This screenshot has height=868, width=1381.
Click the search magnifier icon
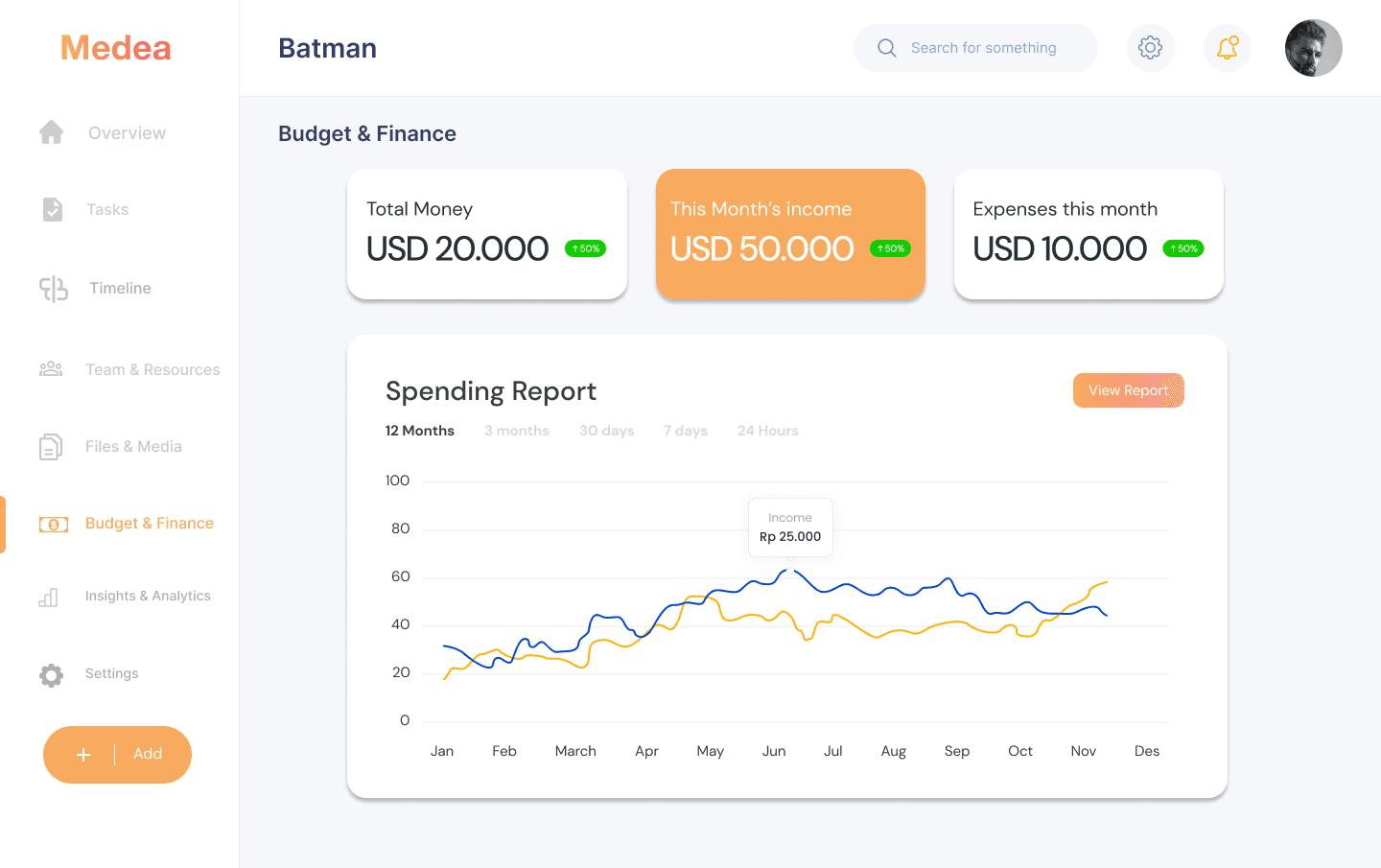click(x=886, y=47)
